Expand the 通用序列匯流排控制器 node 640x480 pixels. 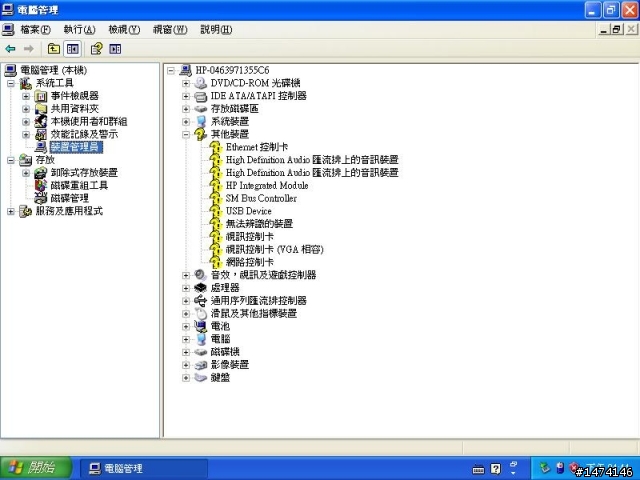click(x=186, y=301)
